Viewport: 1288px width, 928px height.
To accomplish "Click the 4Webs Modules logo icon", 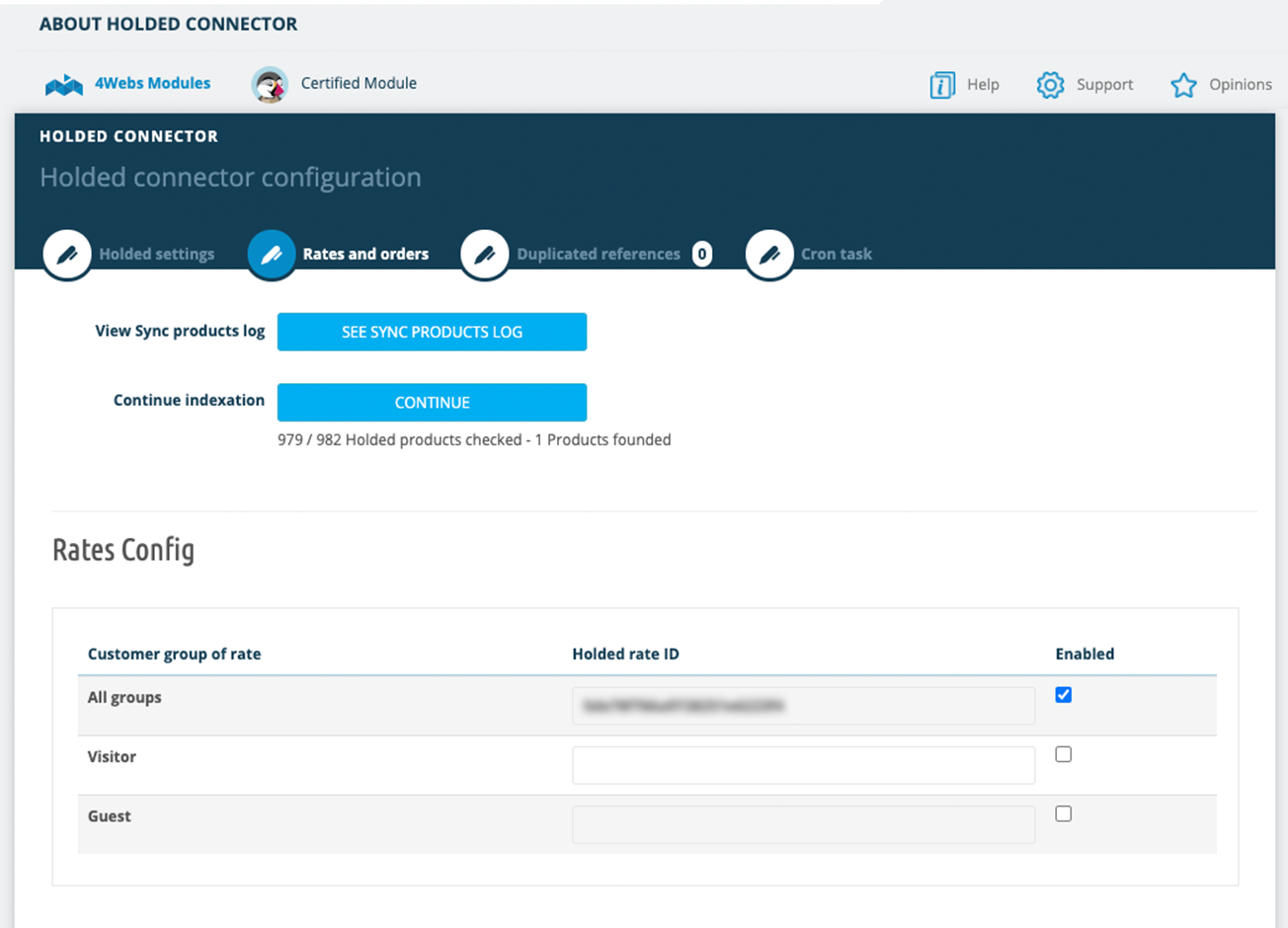I will pos(64,86).
